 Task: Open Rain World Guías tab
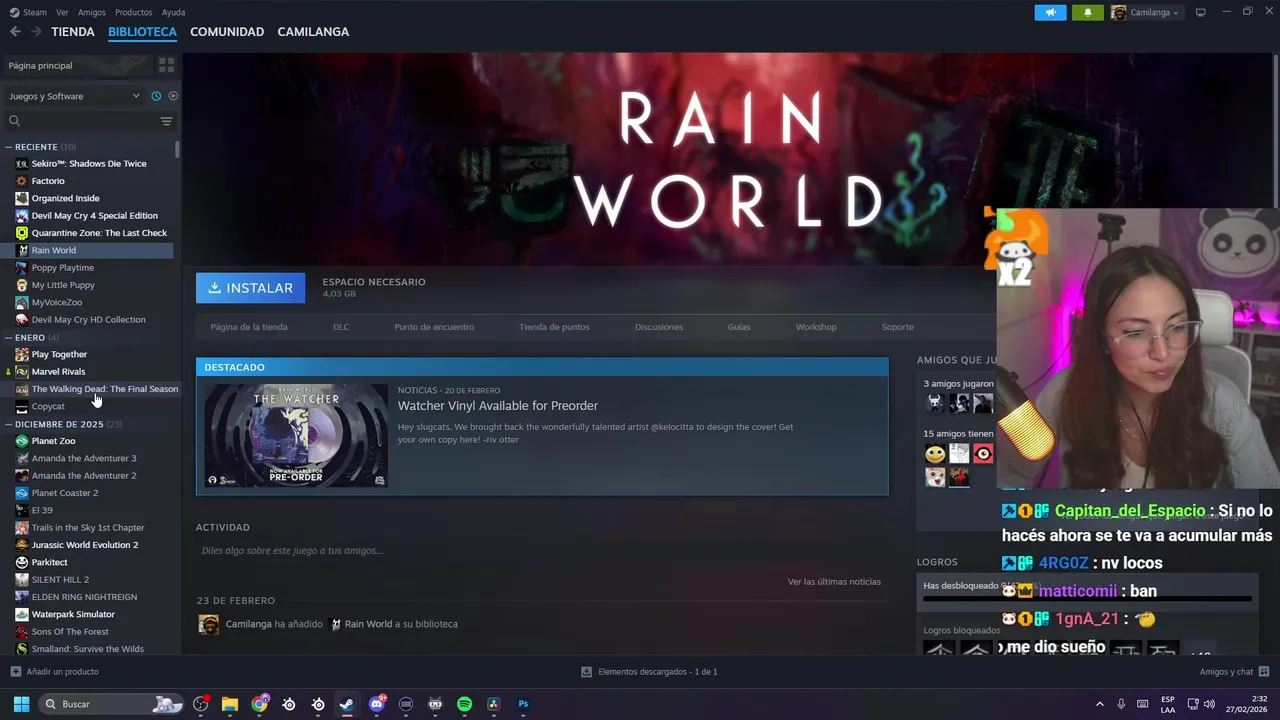[x=739, y=327]
